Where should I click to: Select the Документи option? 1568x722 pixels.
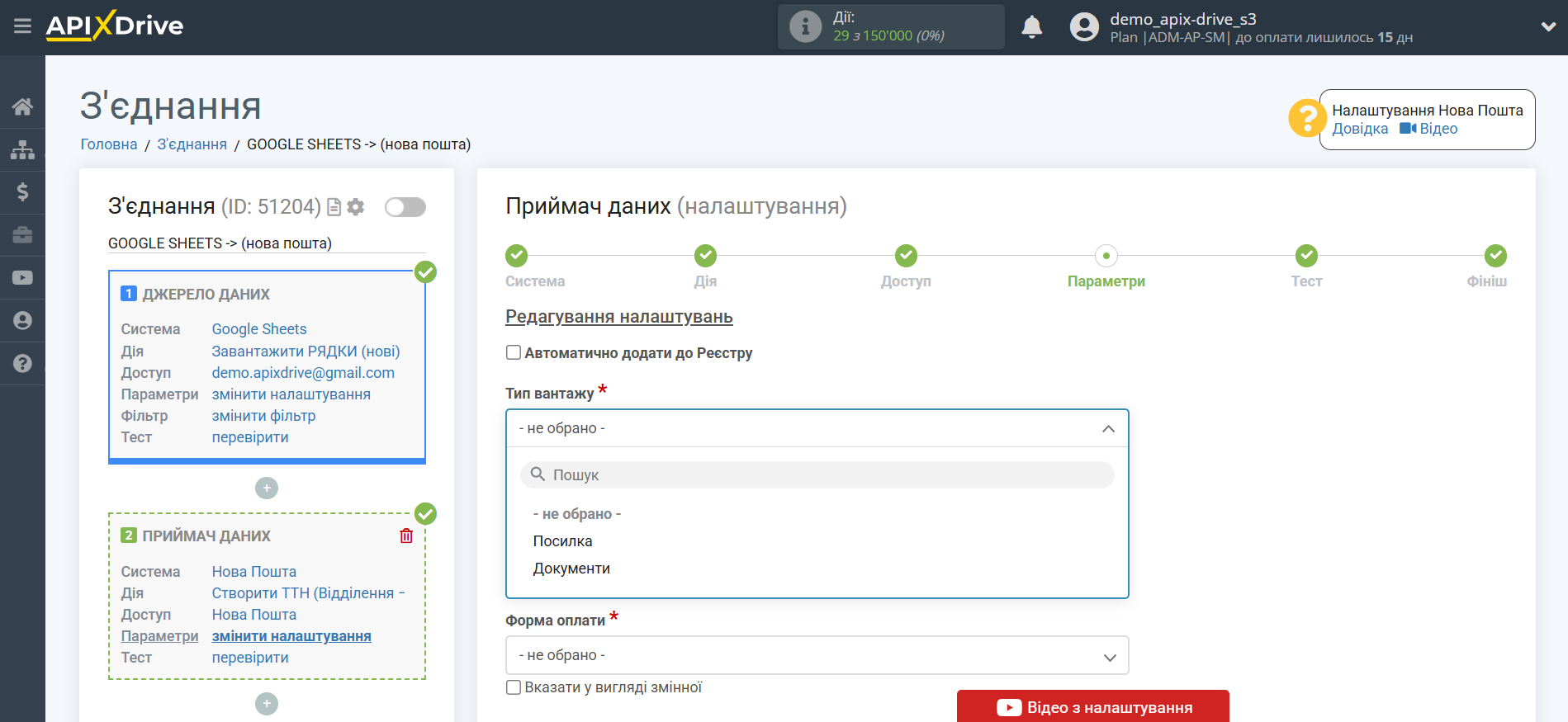point(571,569)
